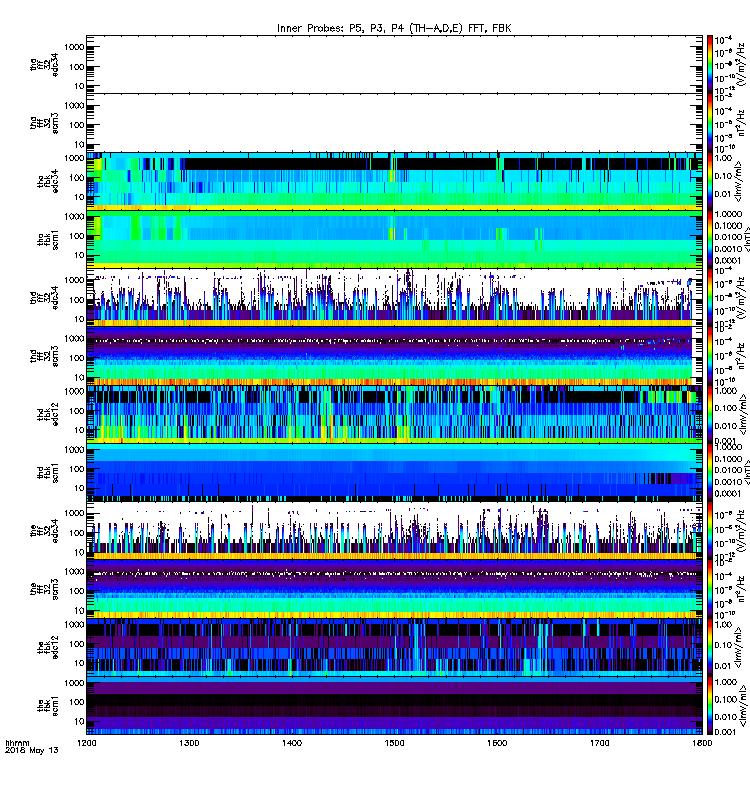750x800 pixels.
Task: Click the empty tha fff 32 edc34 spectrogram panel
Action: 394,64
